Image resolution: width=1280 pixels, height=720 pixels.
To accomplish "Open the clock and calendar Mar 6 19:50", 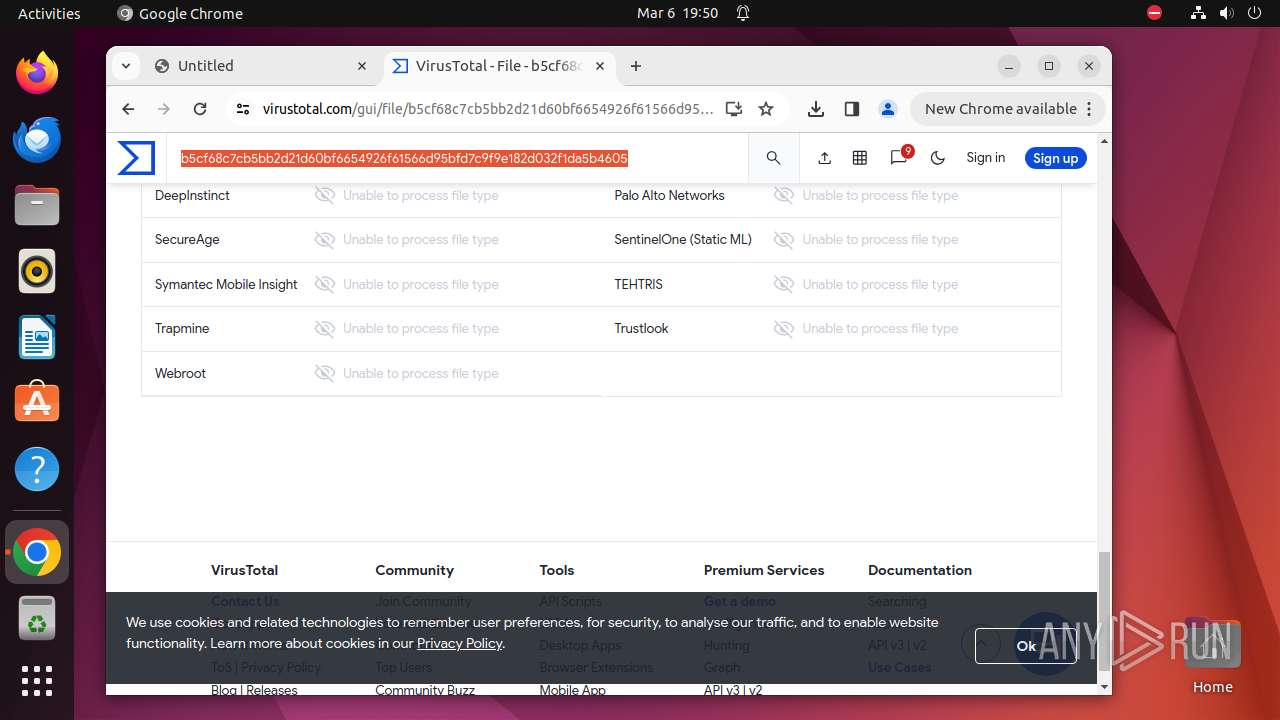I will click(678, 13).
